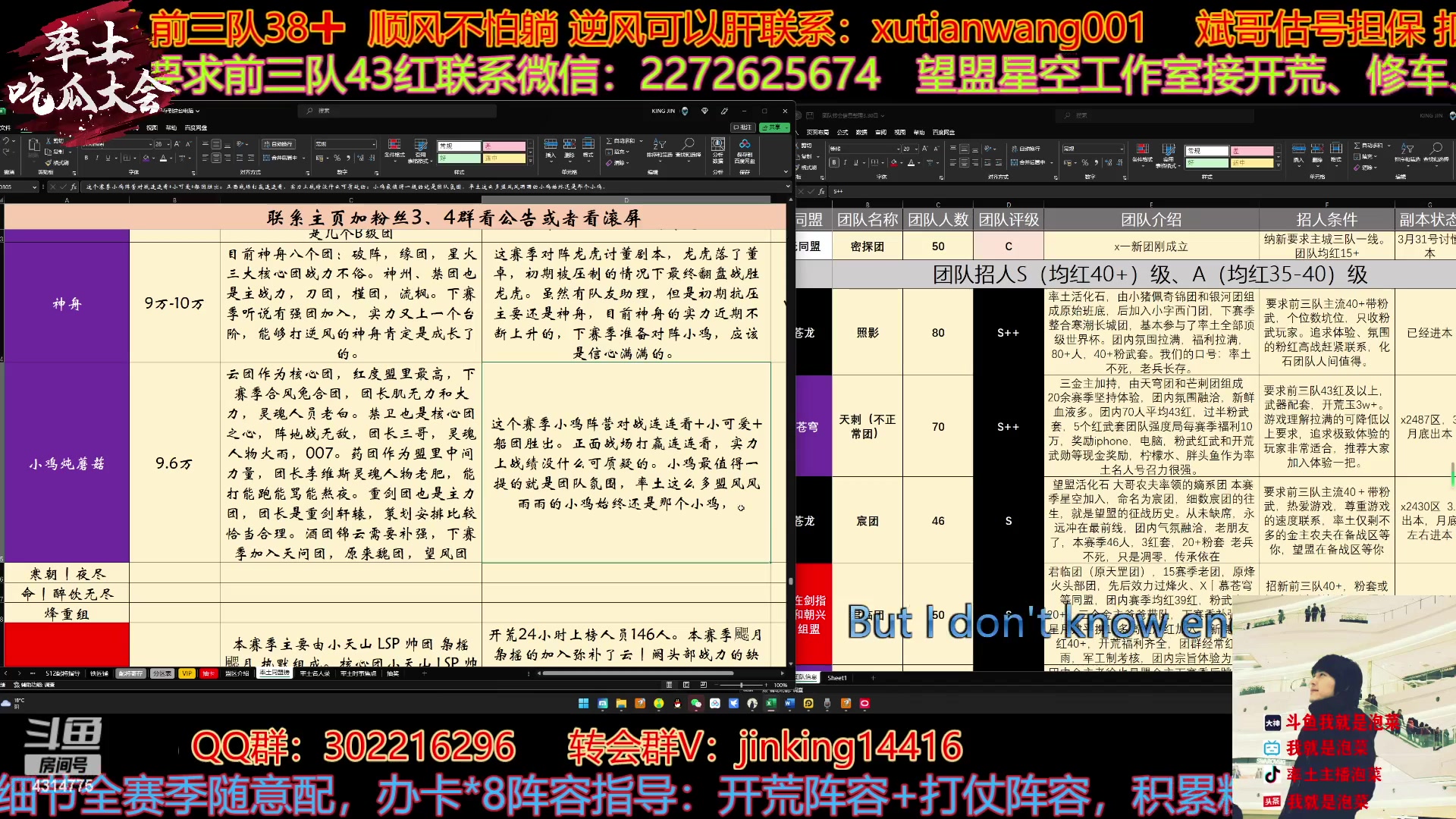
Task: Open Name Box dropdown in left Excel
Action: click(34, 187)
